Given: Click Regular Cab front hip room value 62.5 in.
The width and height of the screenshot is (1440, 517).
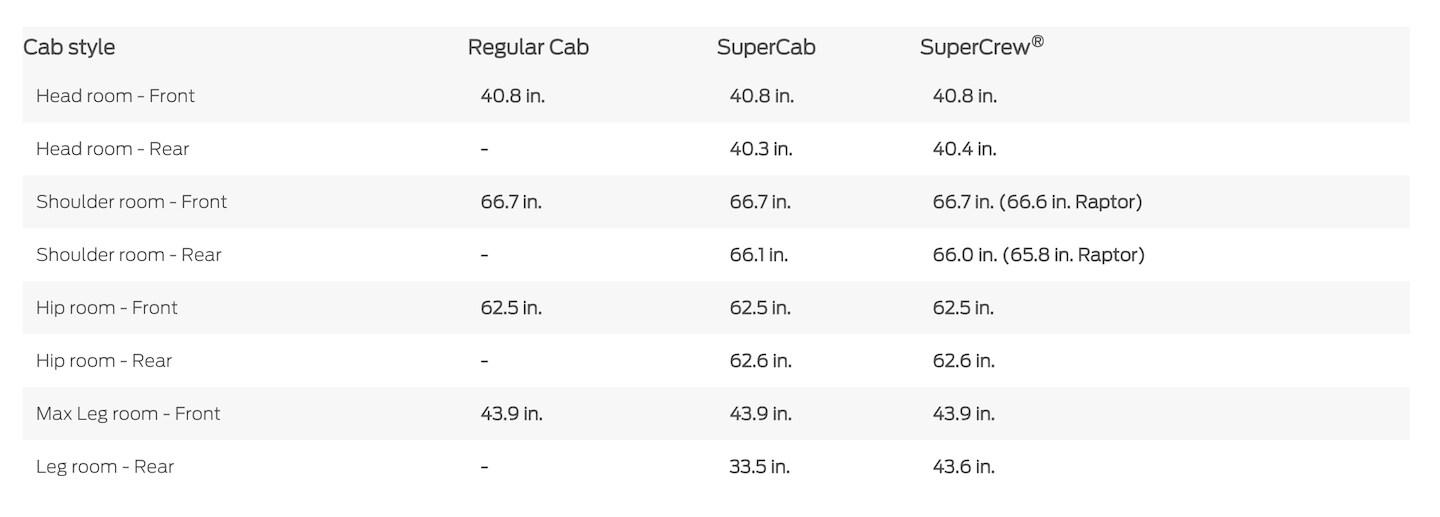Looking at the screenshot, I should click(x=511, y=308).
